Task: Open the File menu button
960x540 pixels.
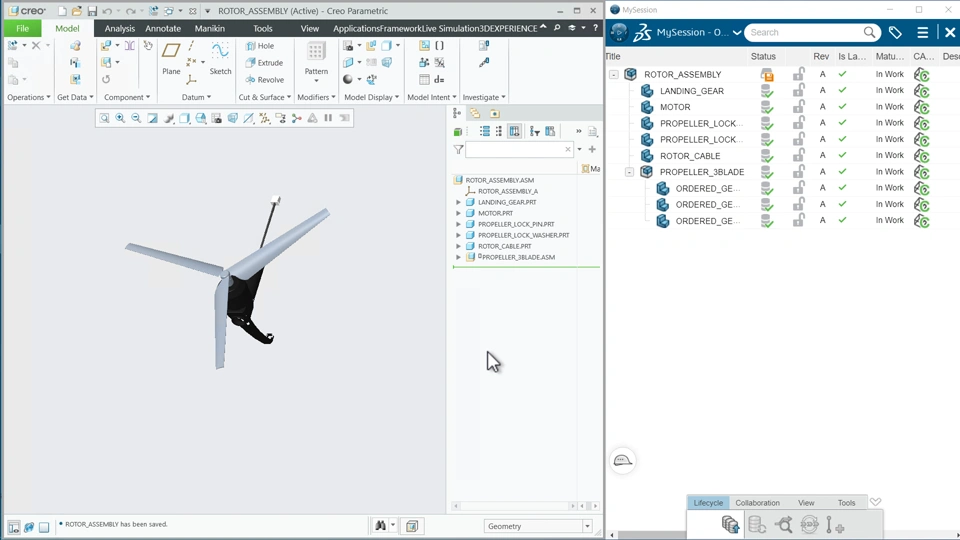Action: 23,28
